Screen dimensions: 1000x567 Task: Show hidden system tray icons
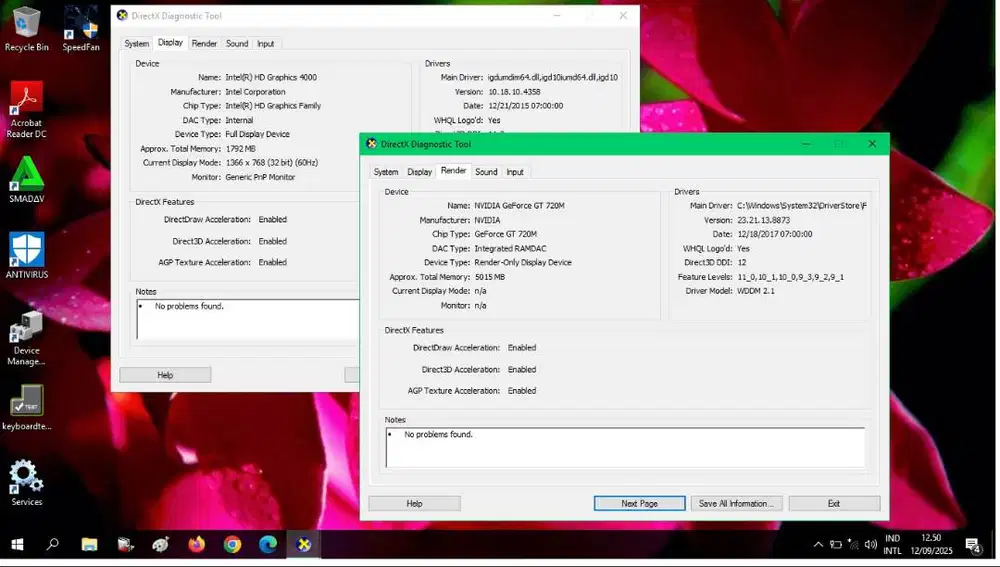[x=819, y=545]
